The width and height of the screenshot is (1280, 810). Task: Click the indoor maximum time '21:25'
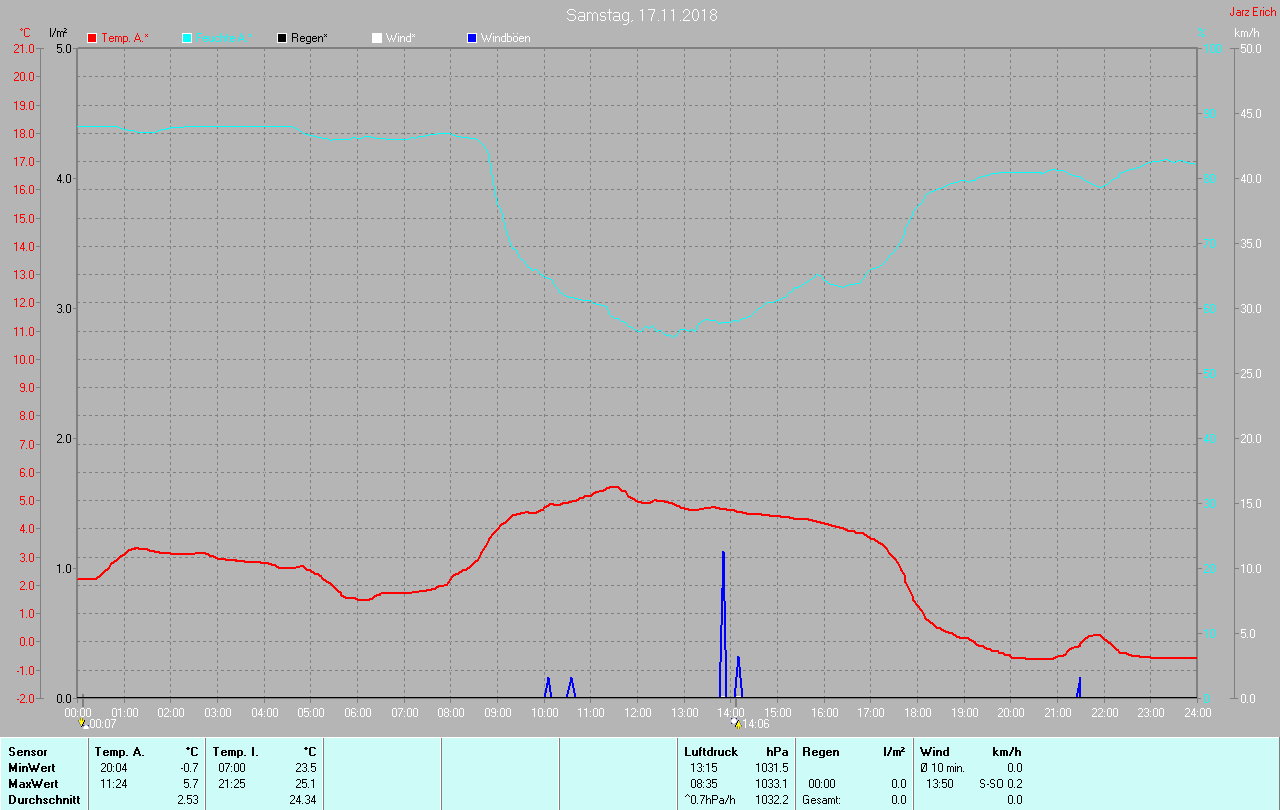pyautogui.click(x=232, y=783)
